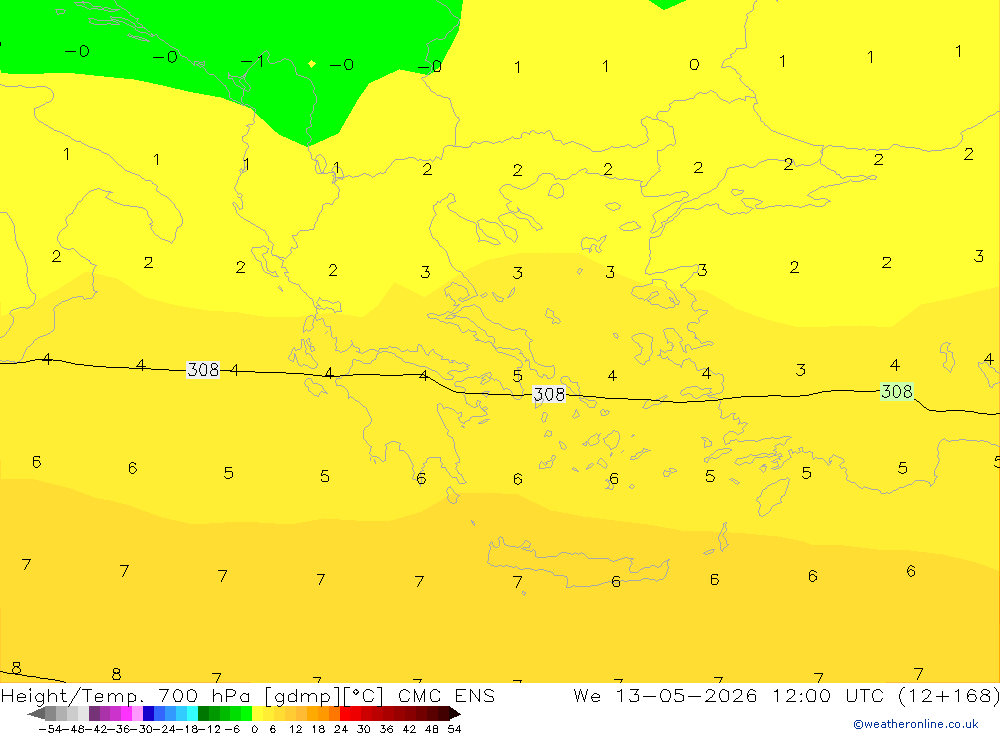Viewport: 1000px width, 733px height.
Task: Click the "13-05-2026" date text
Action: click(x=687, y=696)
